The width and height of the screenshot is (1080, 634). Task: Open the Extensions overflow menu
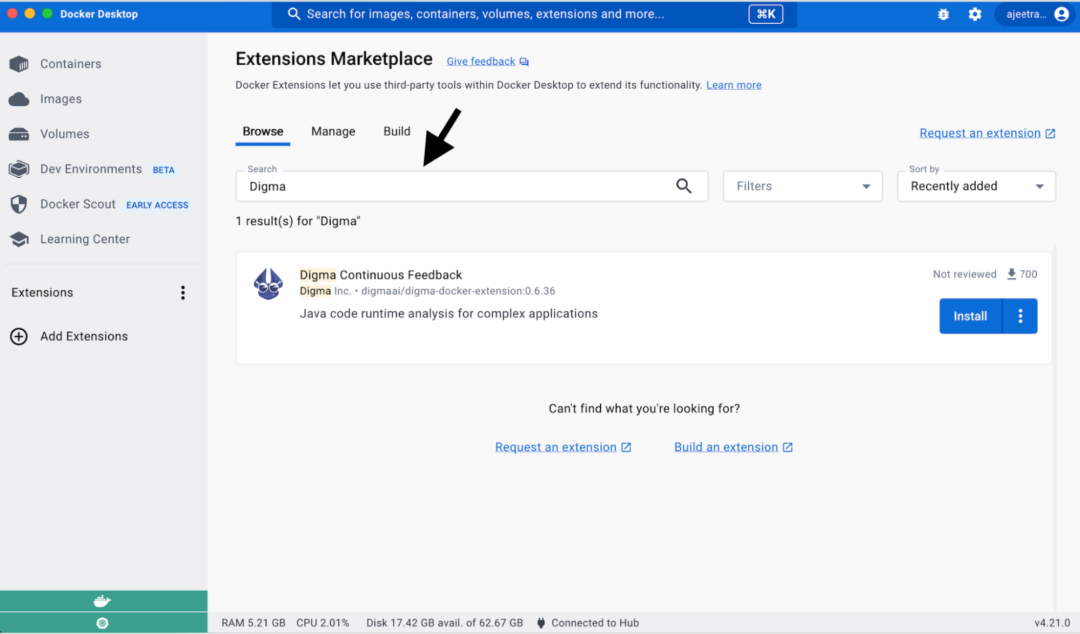click(x=183, y=292)
